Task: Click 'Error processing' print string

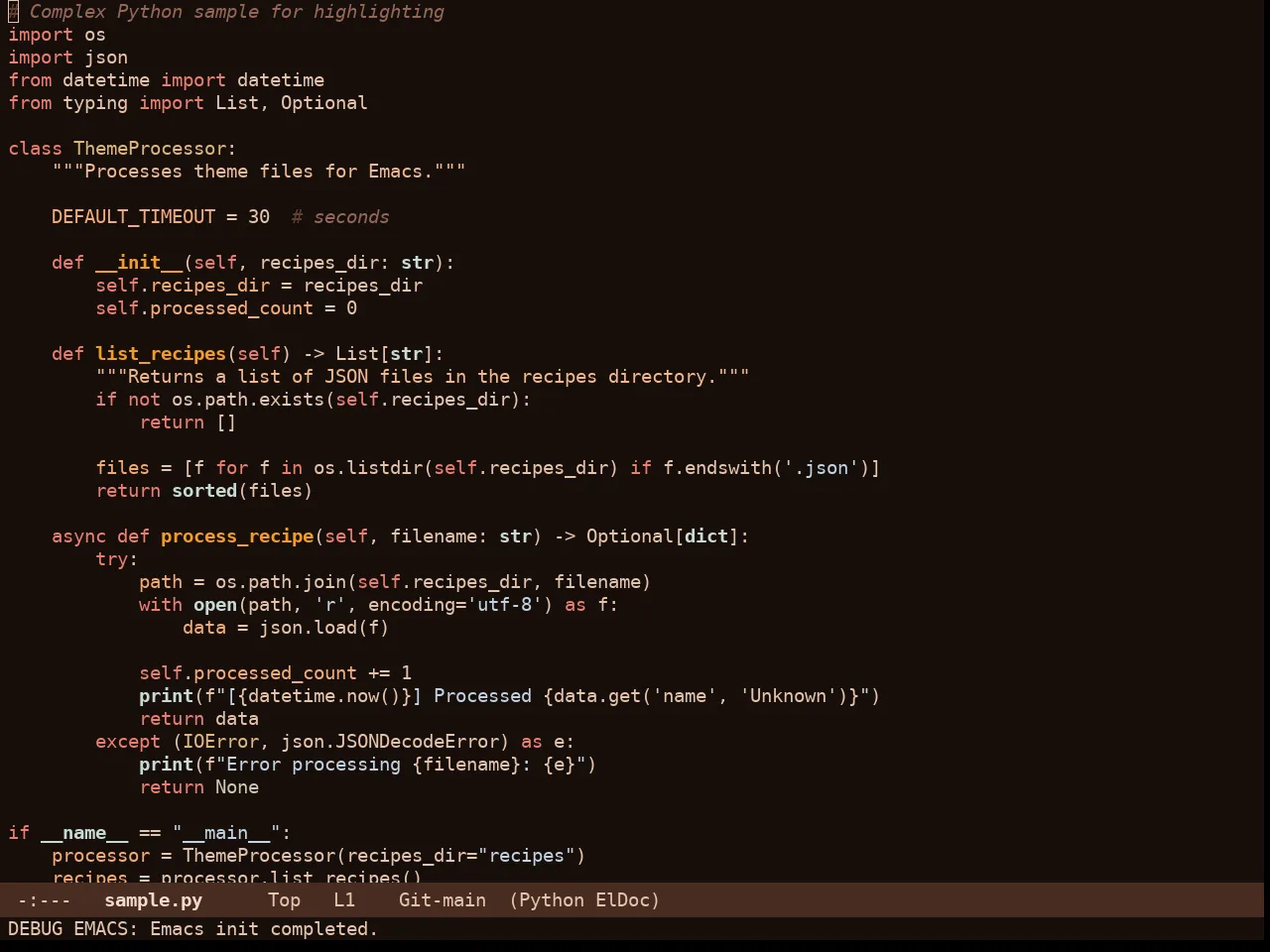Action: pyautogui.click(x=314, y=765)
